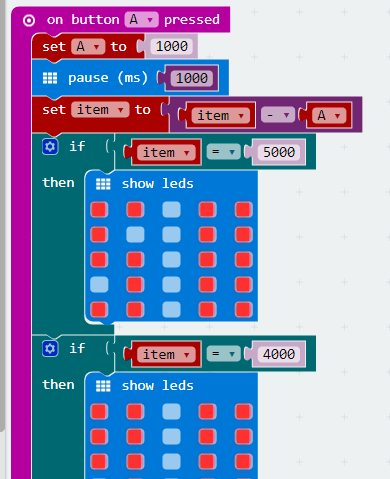The image size is (390, 479).
Task: Toggle second-row fourth-column LED in the first show leds
Action: coord(207,235)
